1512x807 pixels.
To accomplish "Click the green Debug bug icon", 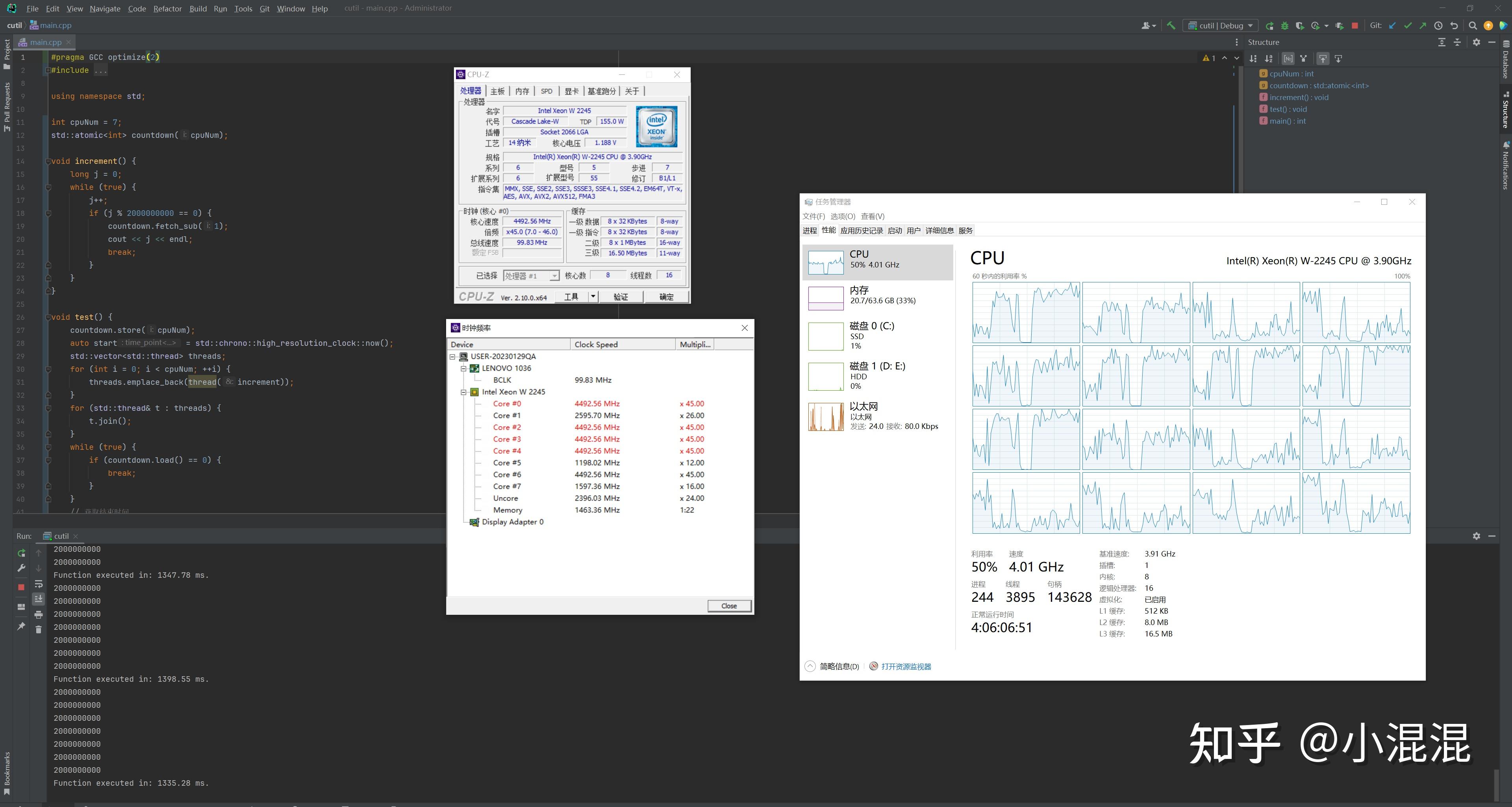I will click(x=1284, y=26).
